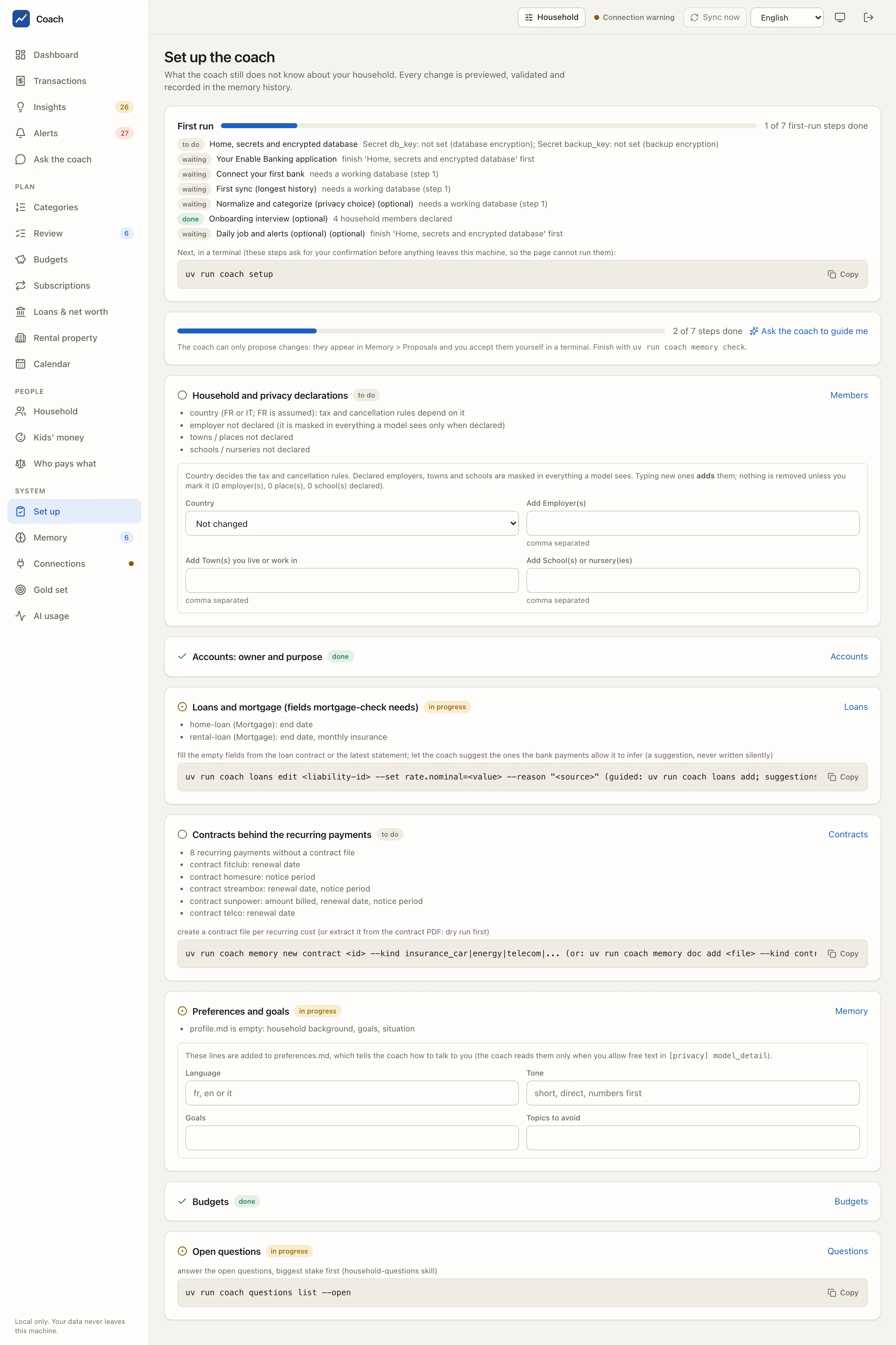Image resolution: width=896 pixels, height=1345 pixels.
Task: Open the Categories page in sidebar
Action: pos(74,207)
